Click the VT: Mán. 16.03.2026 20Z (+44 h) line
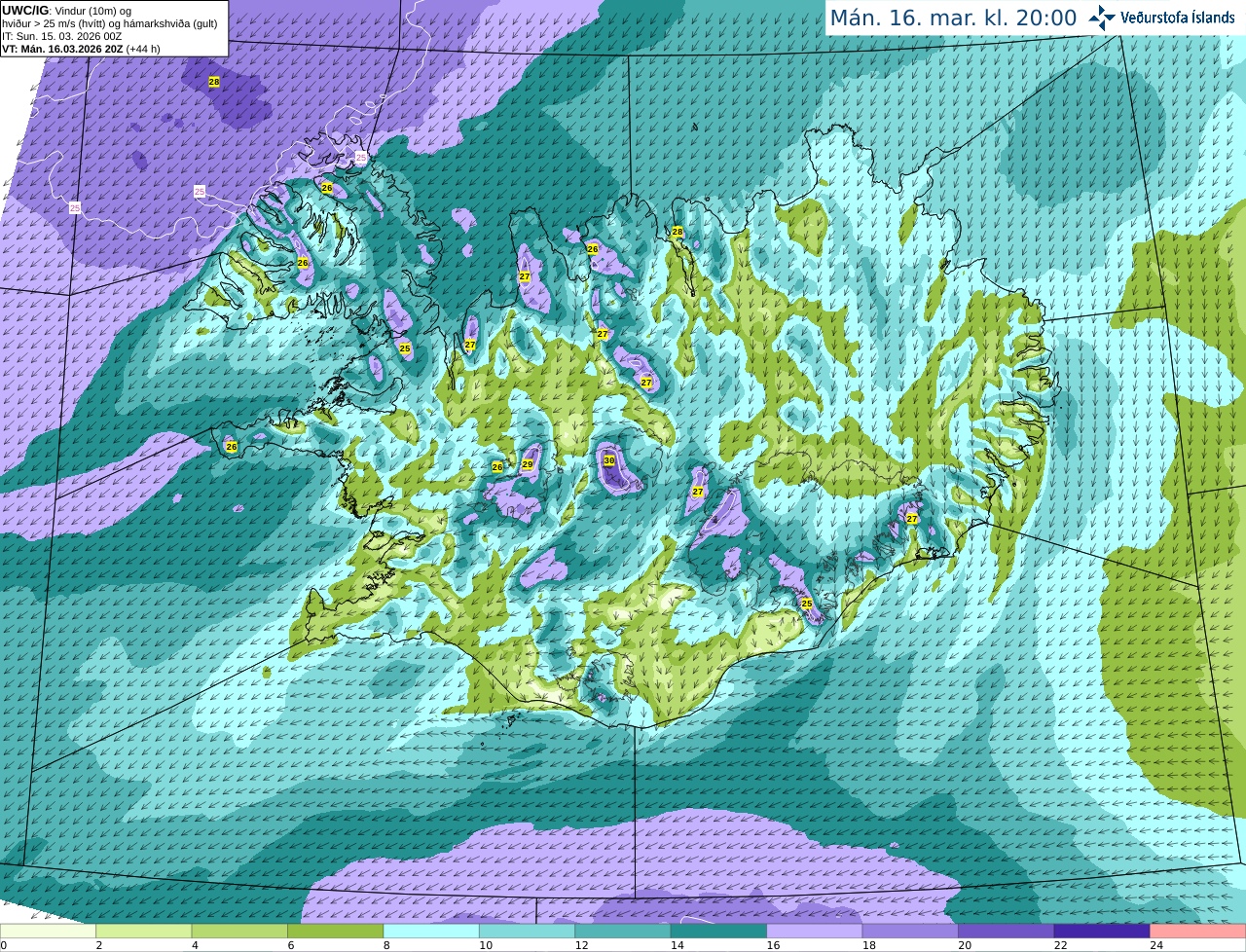1246x952 pixels. (x=81, y=48)
